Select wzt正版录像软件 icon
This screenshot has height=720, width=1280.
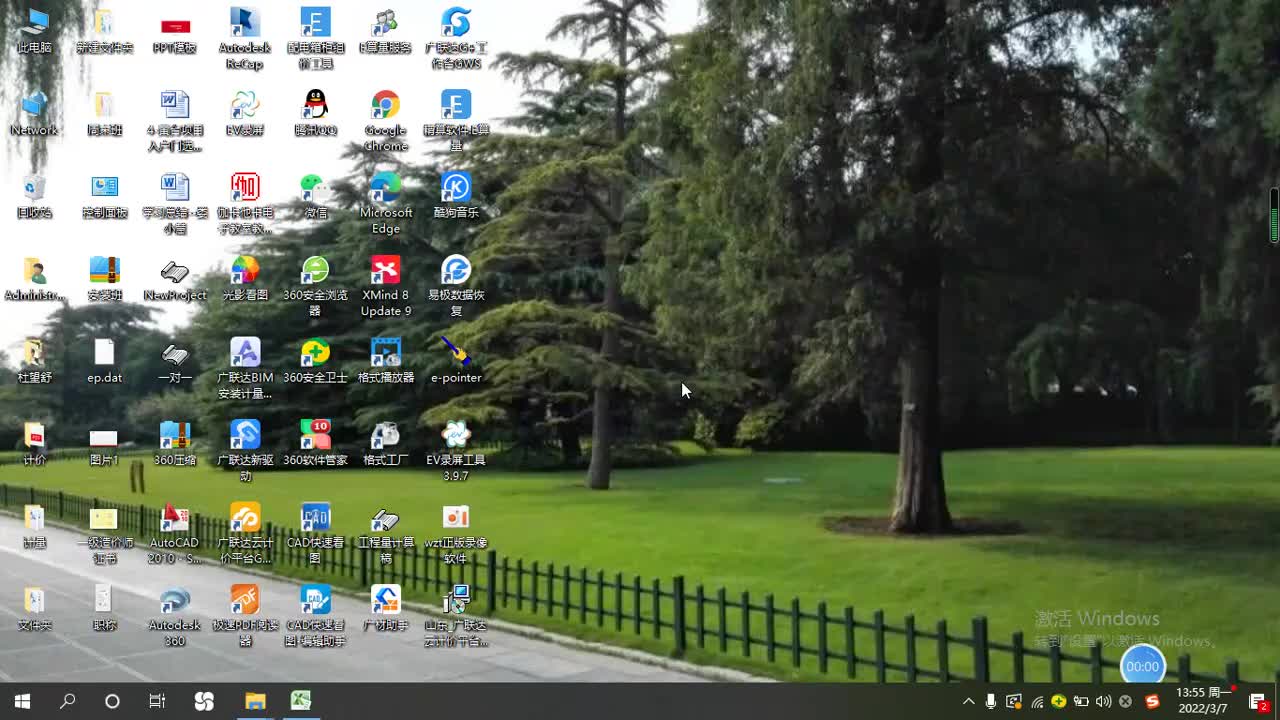coord(456,534)
